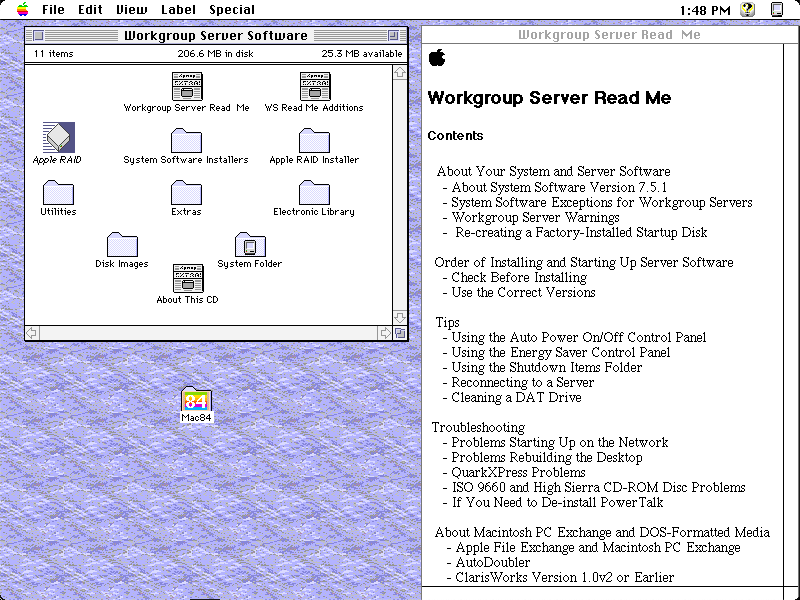Open the View menu
Screen dimensions: 800x600
coord(132,9)
